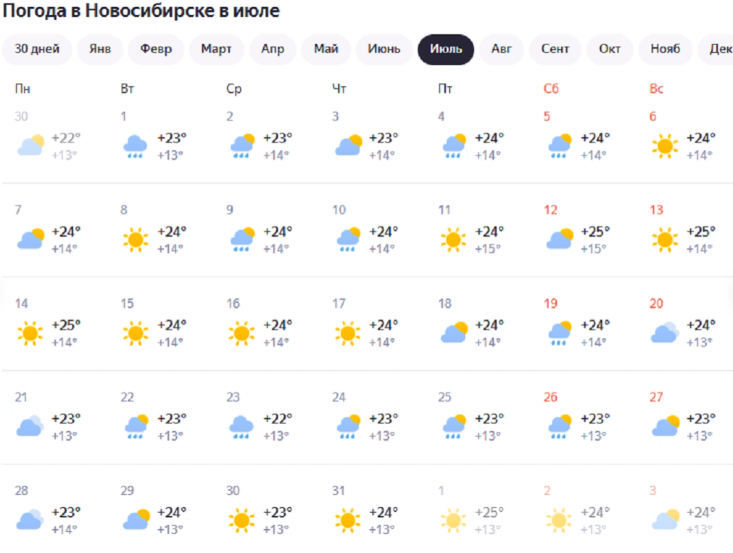733x553 pixels.
Task: Select the active Июль tab
Action: click(445, 49)
